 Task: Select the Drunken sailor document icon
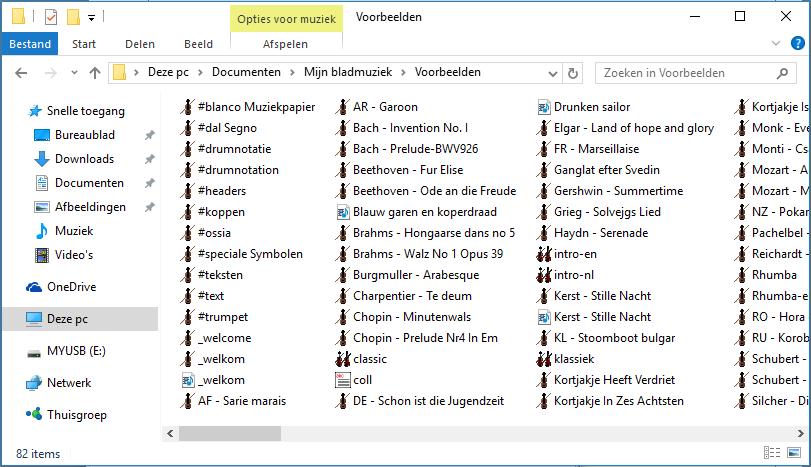click(x=544, y=107)
